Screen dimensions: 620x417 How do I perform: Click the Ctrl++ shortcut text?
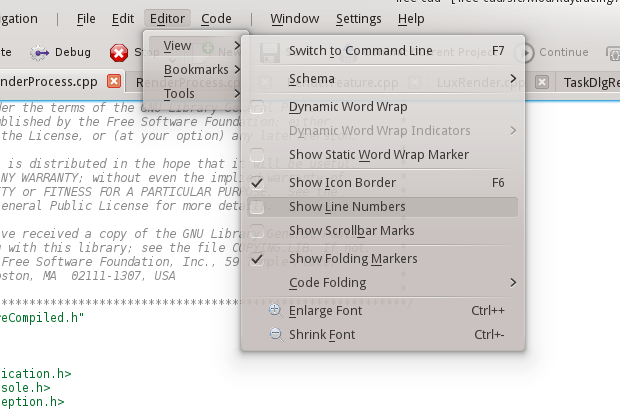(x=488, y=311)
